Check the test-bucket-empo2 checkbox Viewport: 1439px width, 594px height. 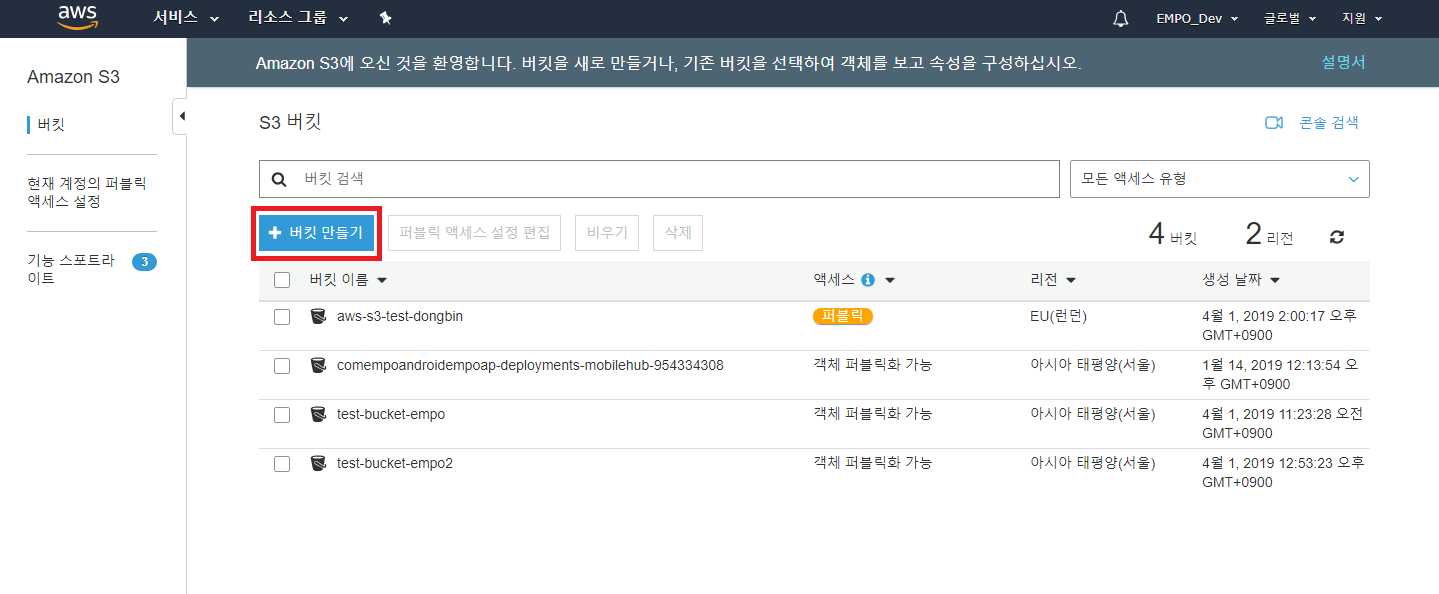282,464
